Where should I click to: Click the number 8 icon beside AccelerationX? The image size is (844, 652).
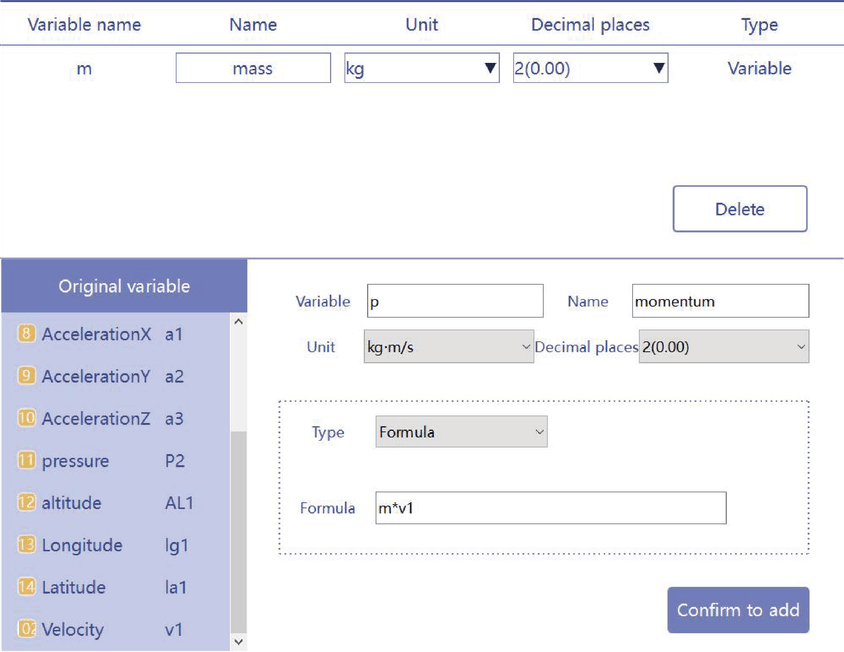coord(27,335)
